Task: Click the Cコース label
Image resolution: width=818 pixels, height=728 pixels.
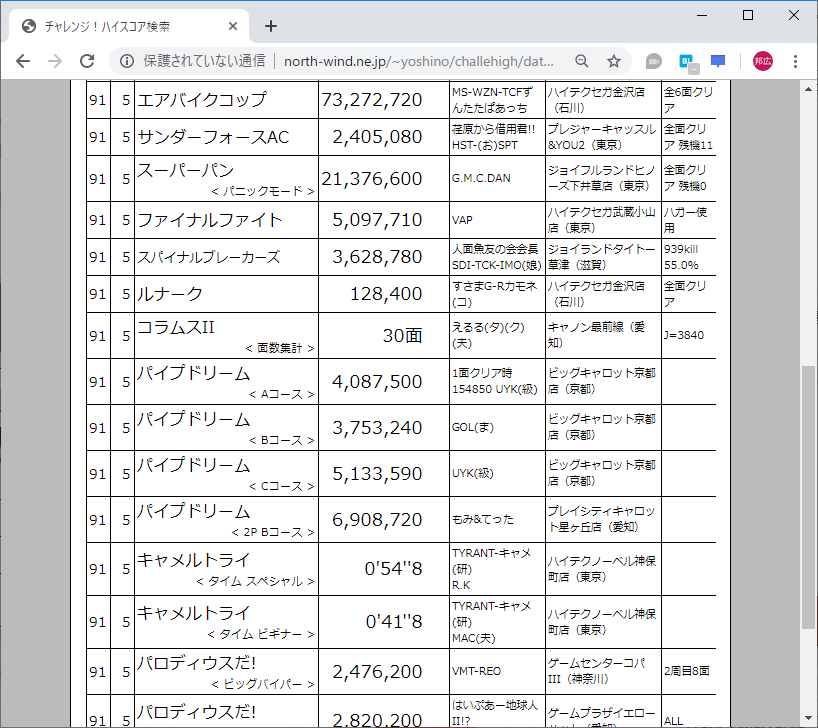Action: tap(282, 486)
